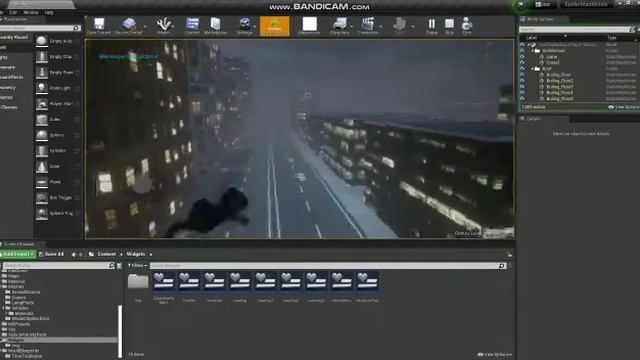The height and width of the screenshot is (360, 640).
Task: Toggle visibility of Building_Floor2 in outliner
Action: (522, 81)
